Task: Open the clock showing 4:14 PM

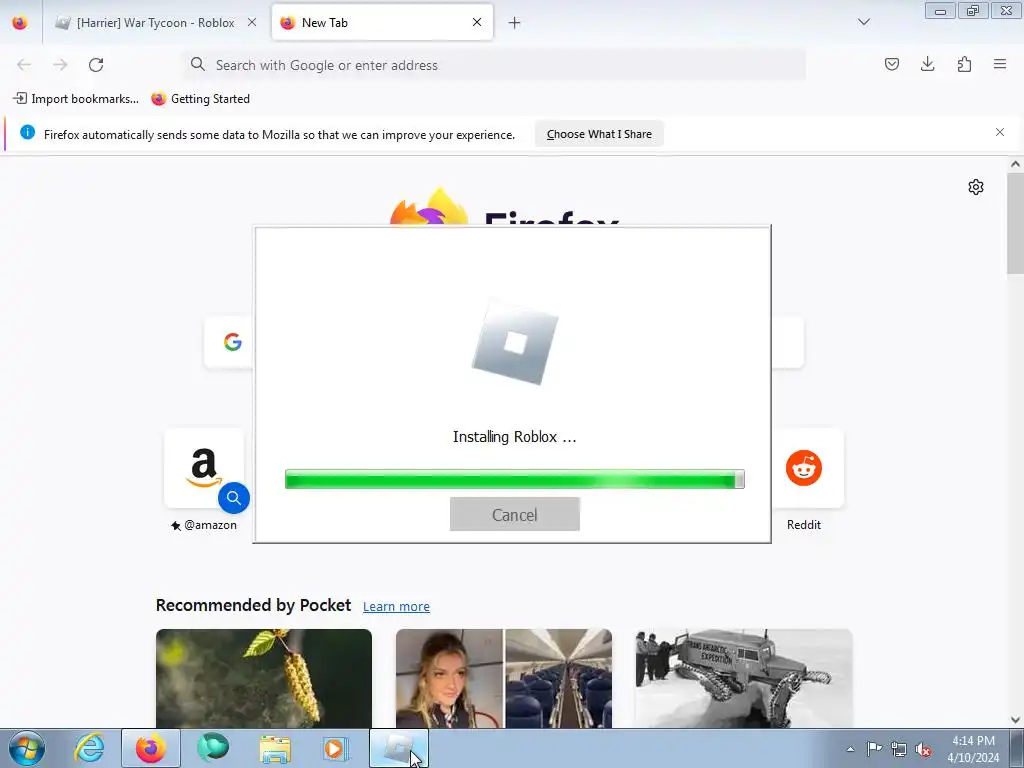Action: [x=973, y=749]
